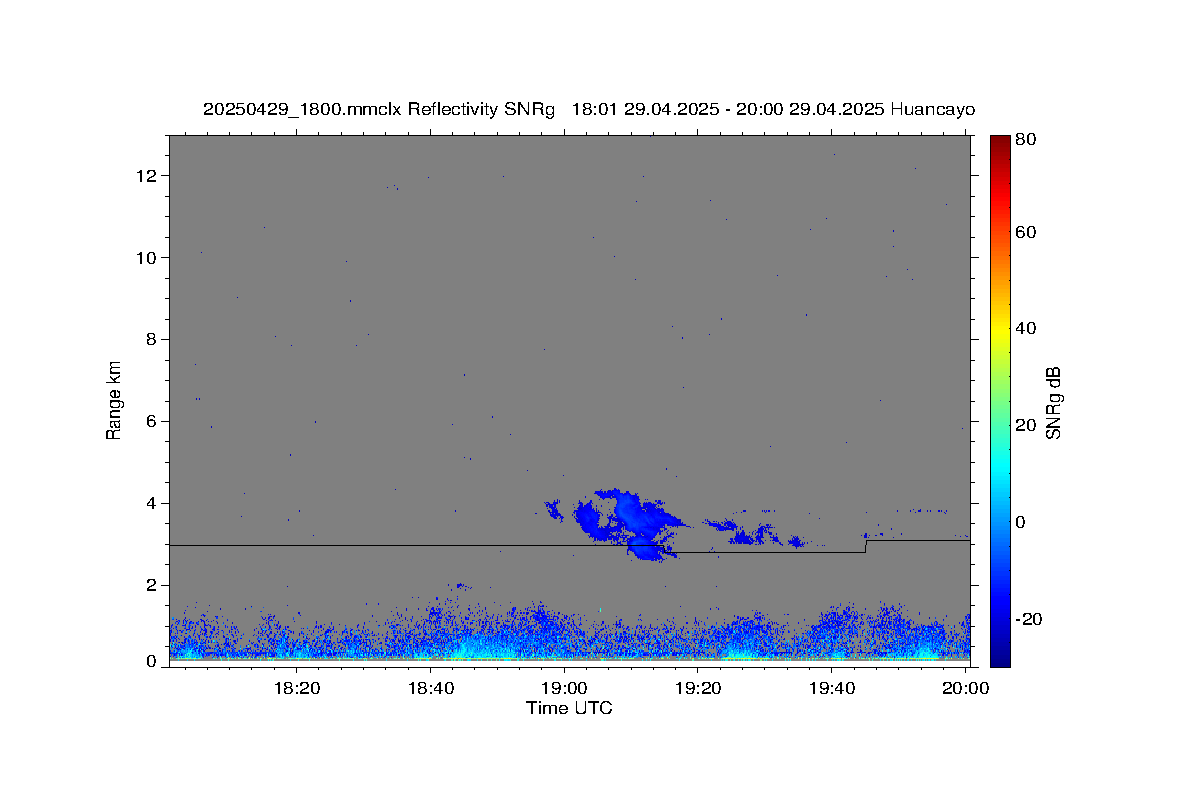Click the colorbar value 80
The height and width of the screenshot is (800, 1200).
tap(1026, 140)
